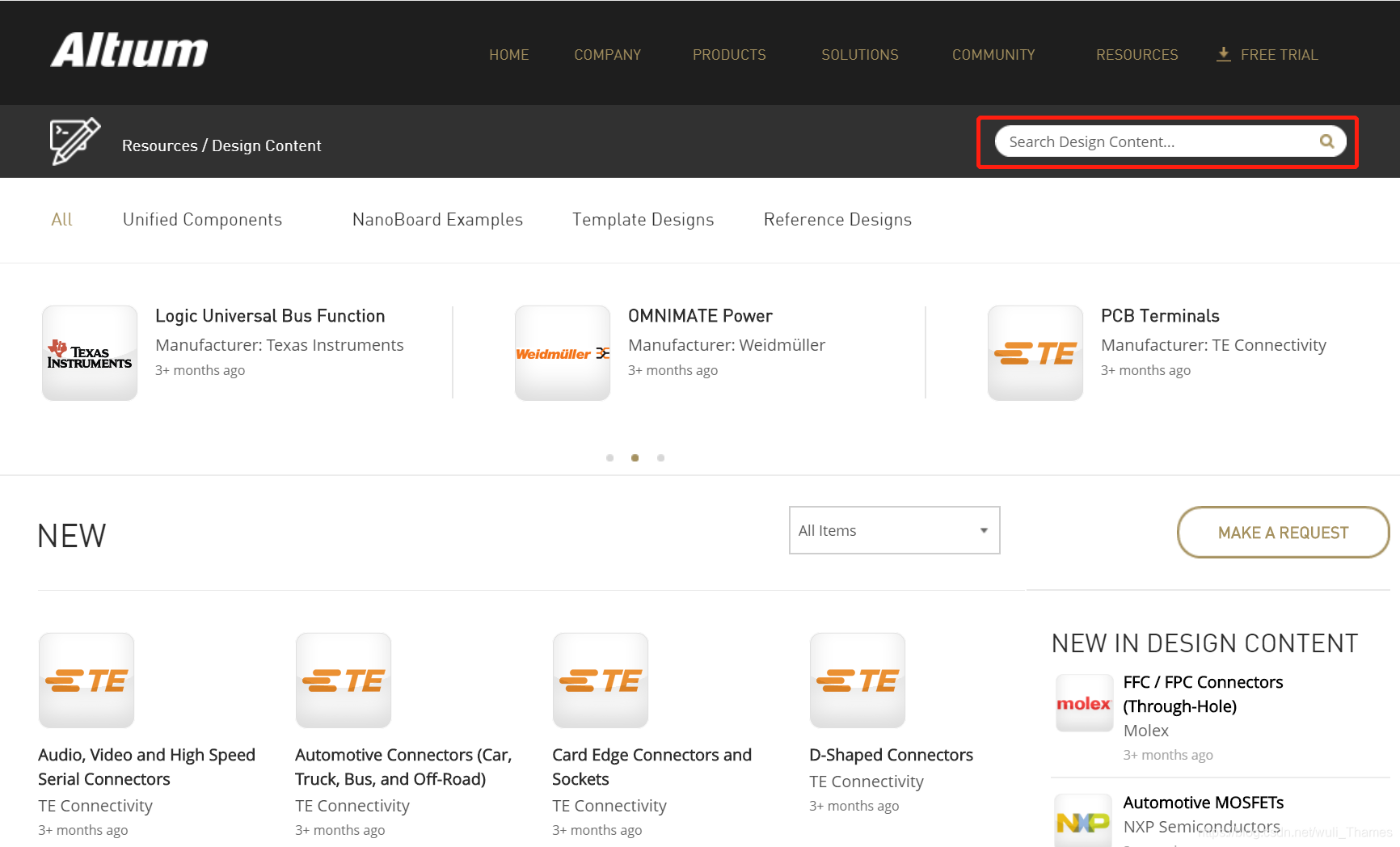Open the Molex logo thumbnail

1084,703
